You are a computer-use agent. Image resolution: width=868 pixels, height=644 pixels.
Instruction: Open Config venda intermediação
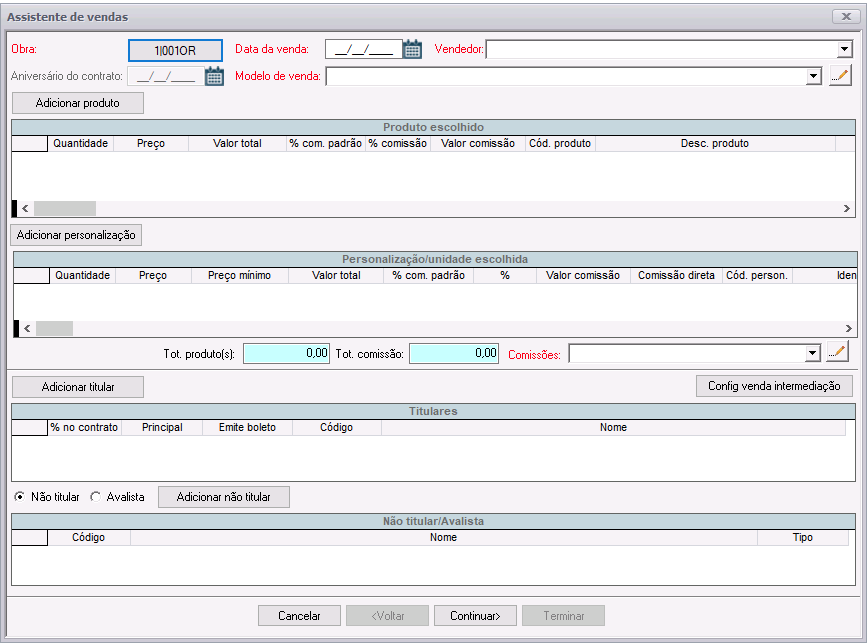(774, 386)
